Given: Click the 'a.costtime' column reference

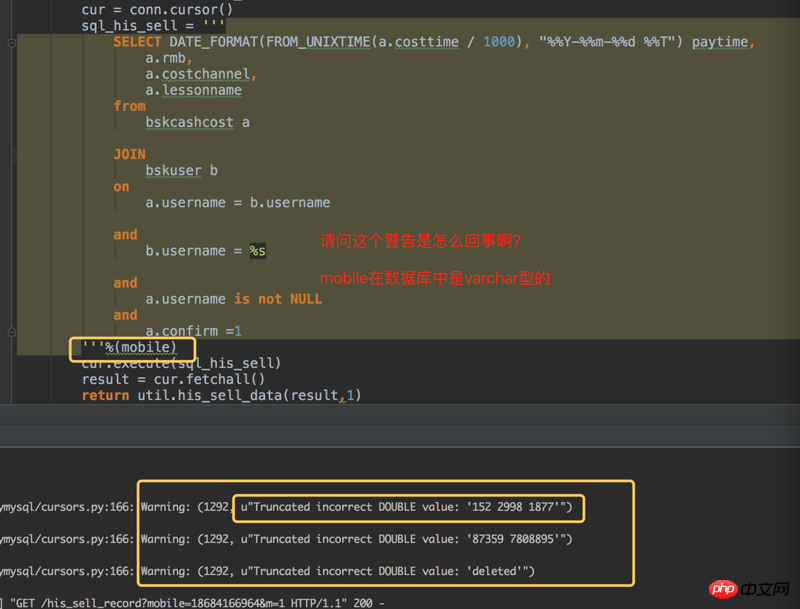Looking at the screenshot, I should tap(418, 42).
